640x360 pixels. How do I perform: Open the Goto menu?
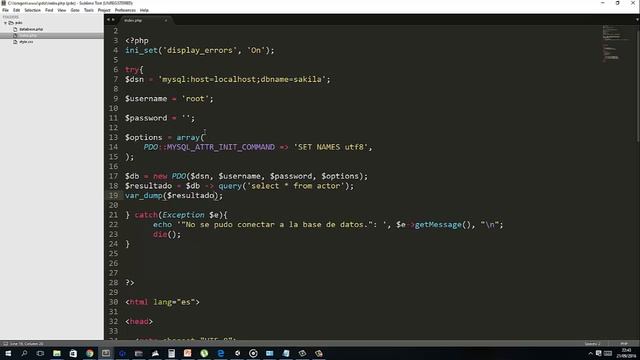pos(75,10)
